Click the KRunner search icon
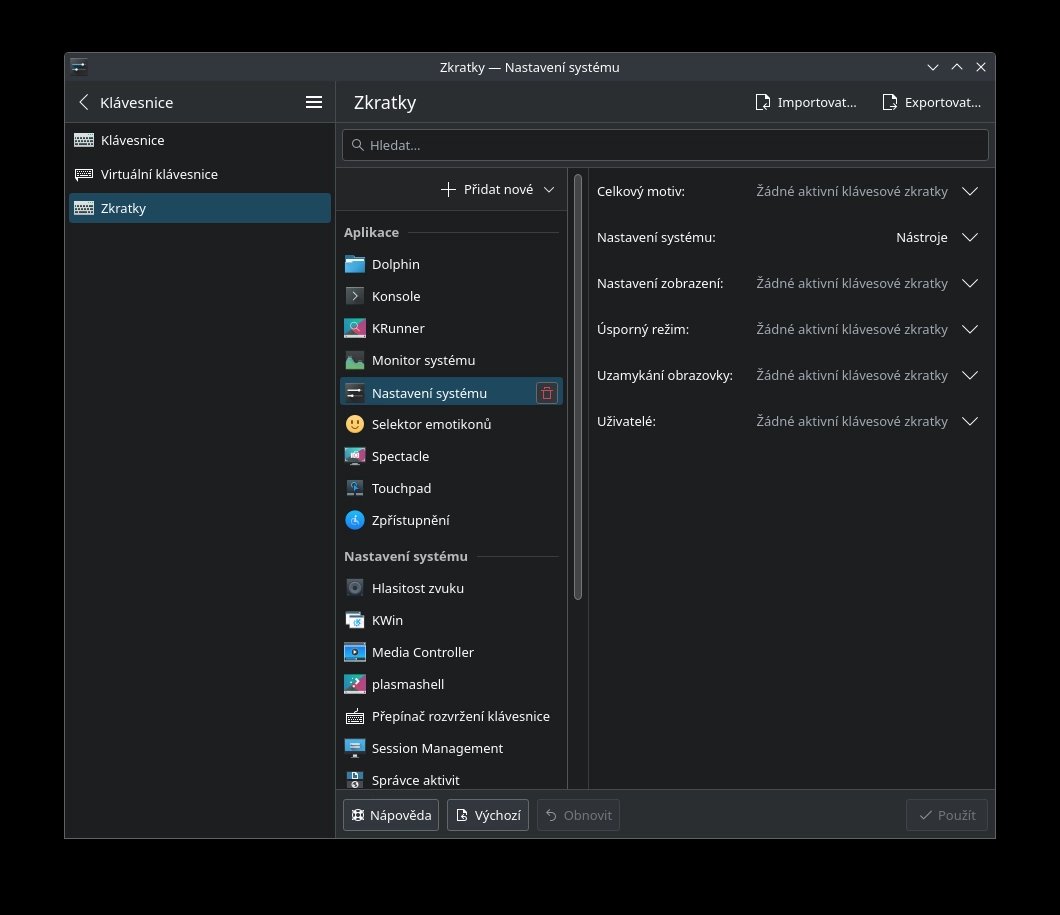The height and width of the screenshot is (915, 1060). (355, 328)
